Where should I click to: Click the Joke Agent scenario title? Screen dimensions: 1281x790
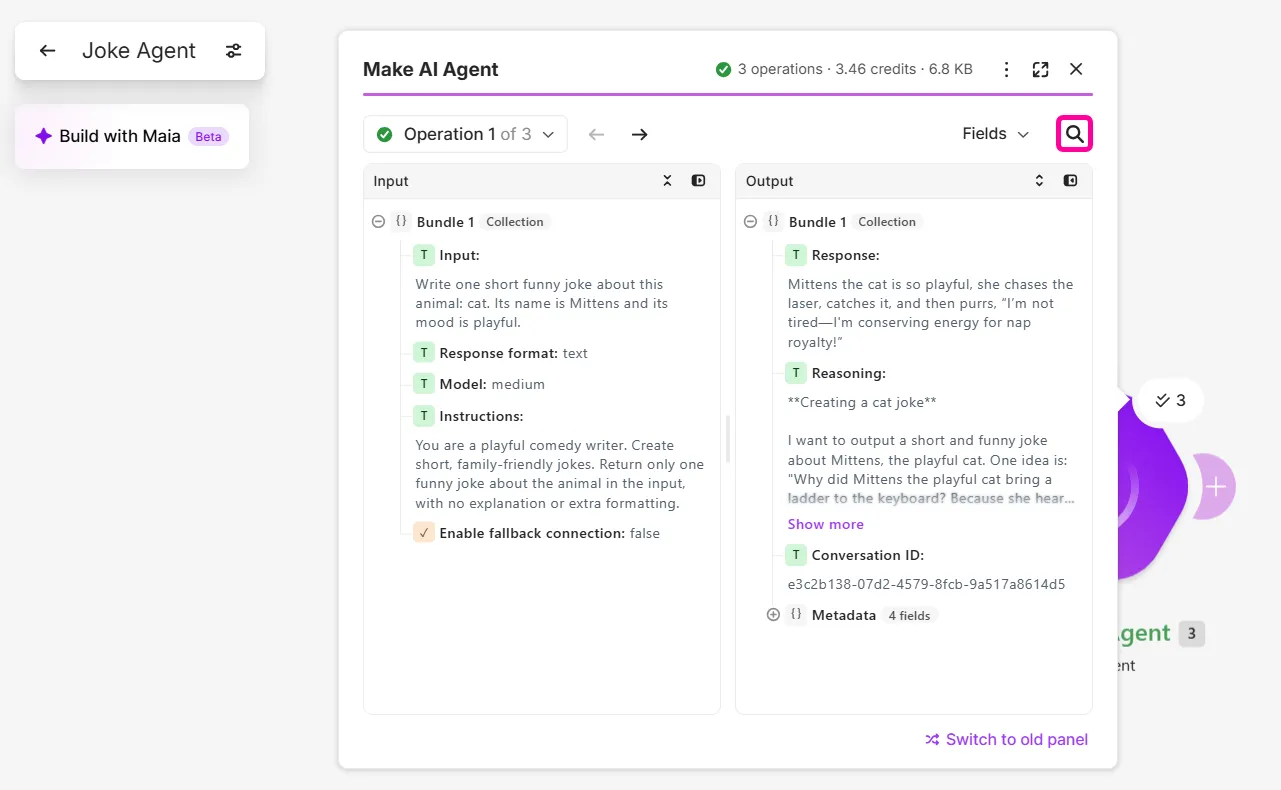click(x=139, y=51)
